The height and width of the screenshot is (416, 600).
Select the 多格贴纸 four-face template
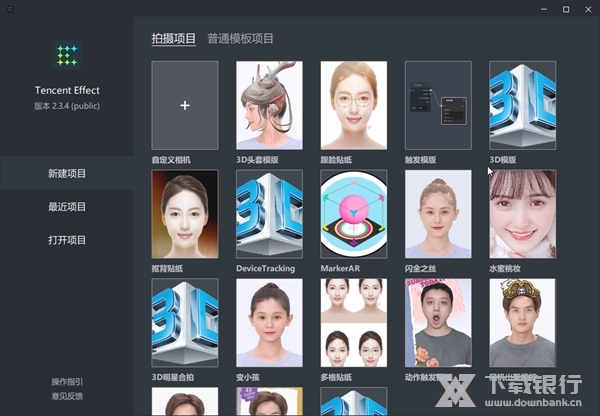coord(354,323)
